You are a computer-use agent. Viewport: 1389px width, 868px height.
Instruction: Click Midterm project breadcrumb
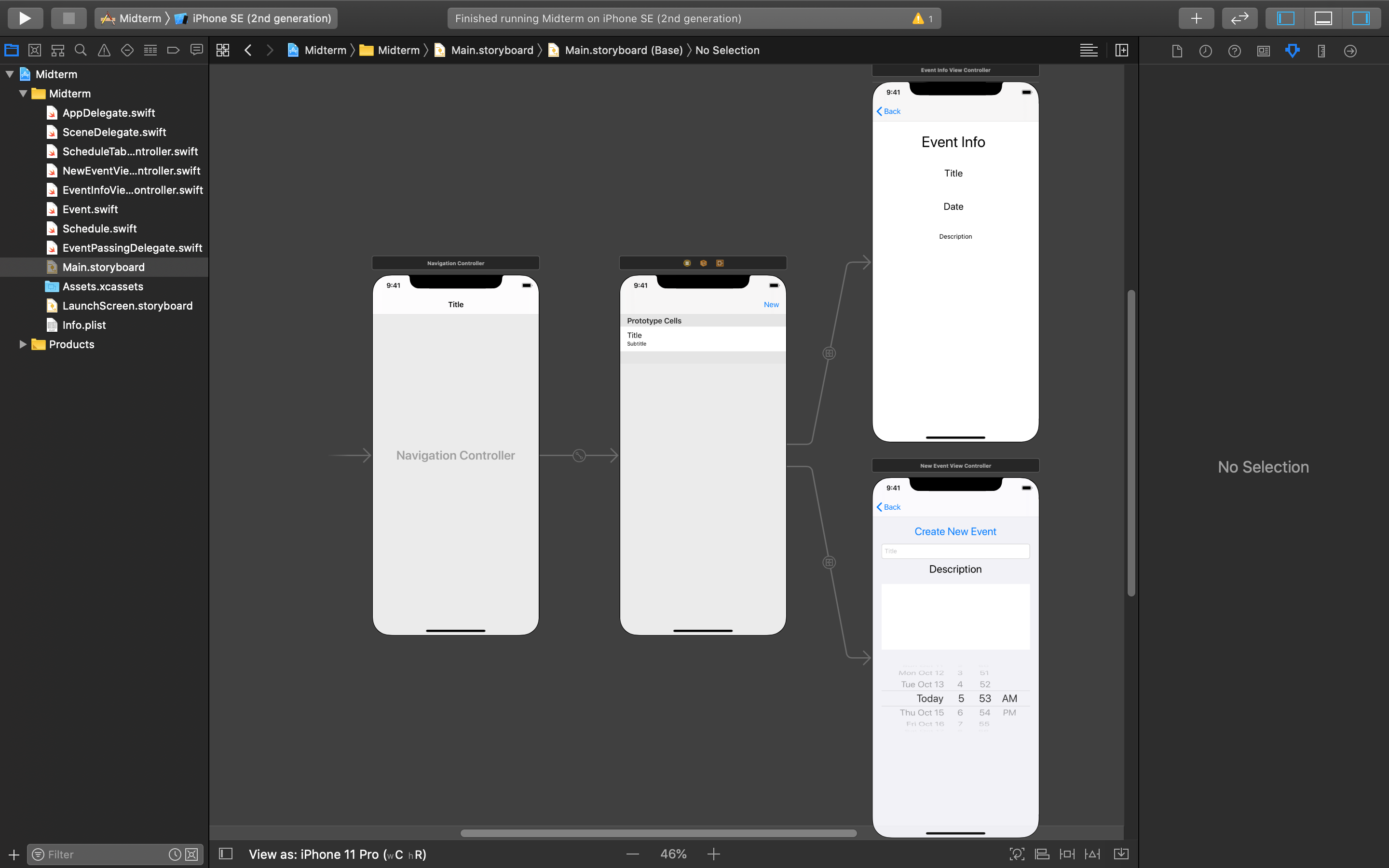pos(317,51)
